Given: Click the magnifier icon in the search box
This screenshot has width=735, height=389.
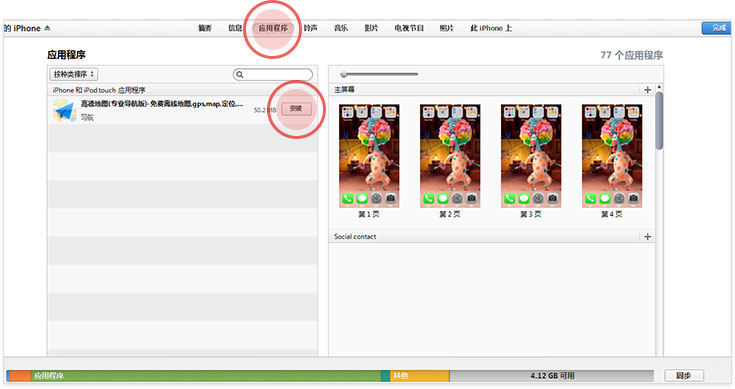Looking at the screenshot, I should coord(240,75).
